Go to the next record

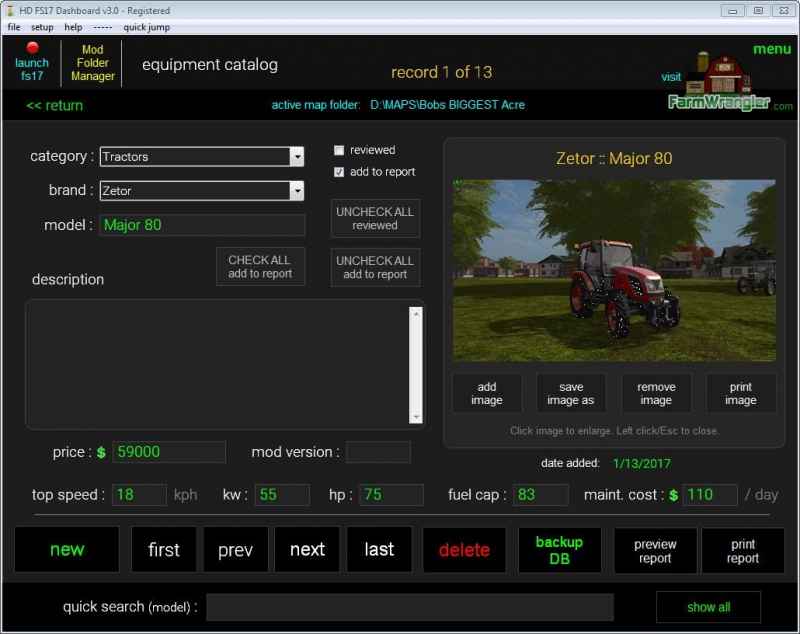[x=307, y=549]
